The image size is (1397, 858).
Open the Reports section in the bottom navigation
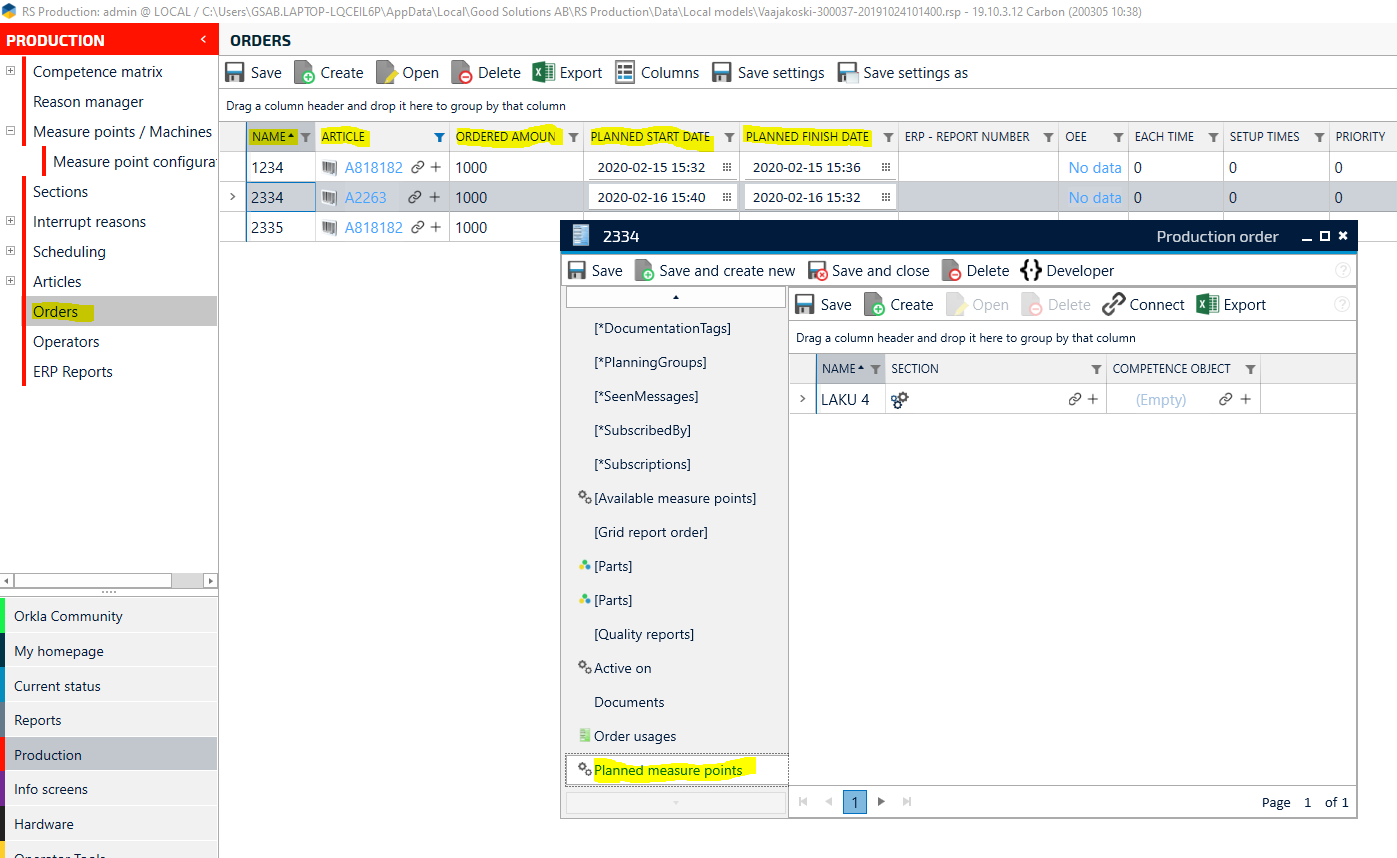pyautogui.click(x=38, y=720)
